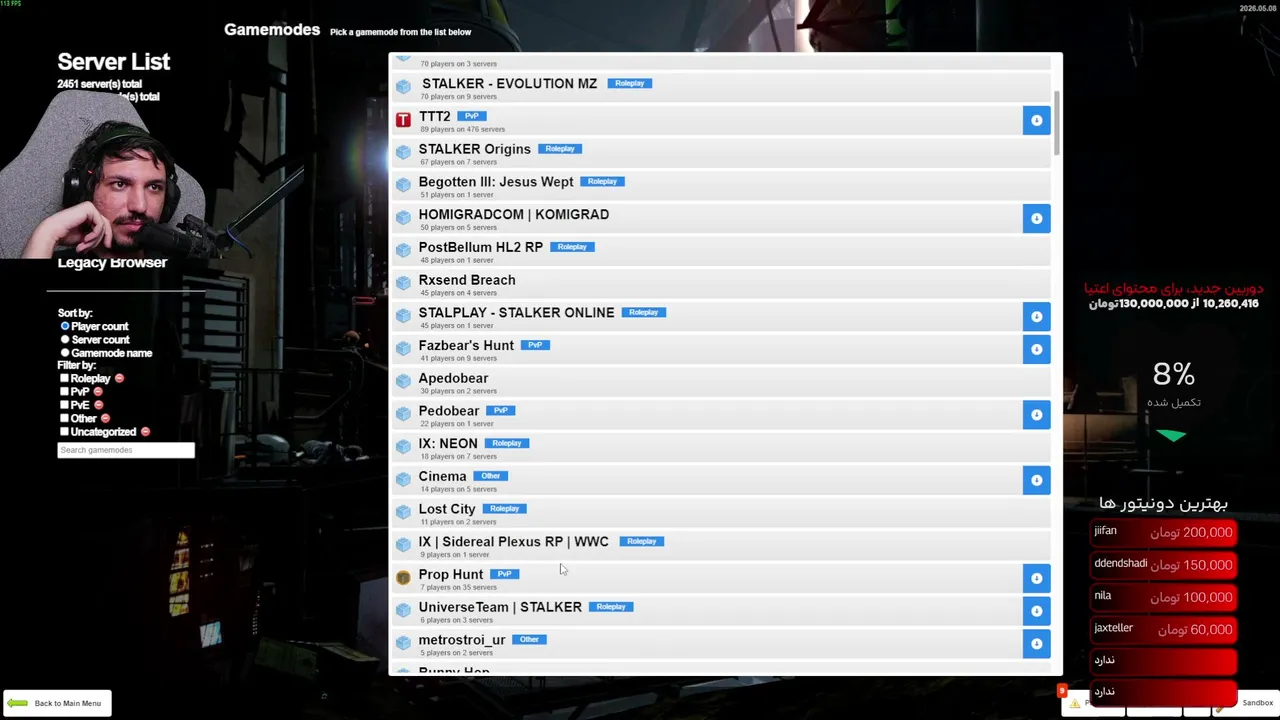The width and height of the screenshot is (1280, 720).
Task: Open STALKER - EVOLUTION MZ servers
Action: click(720, 87)
